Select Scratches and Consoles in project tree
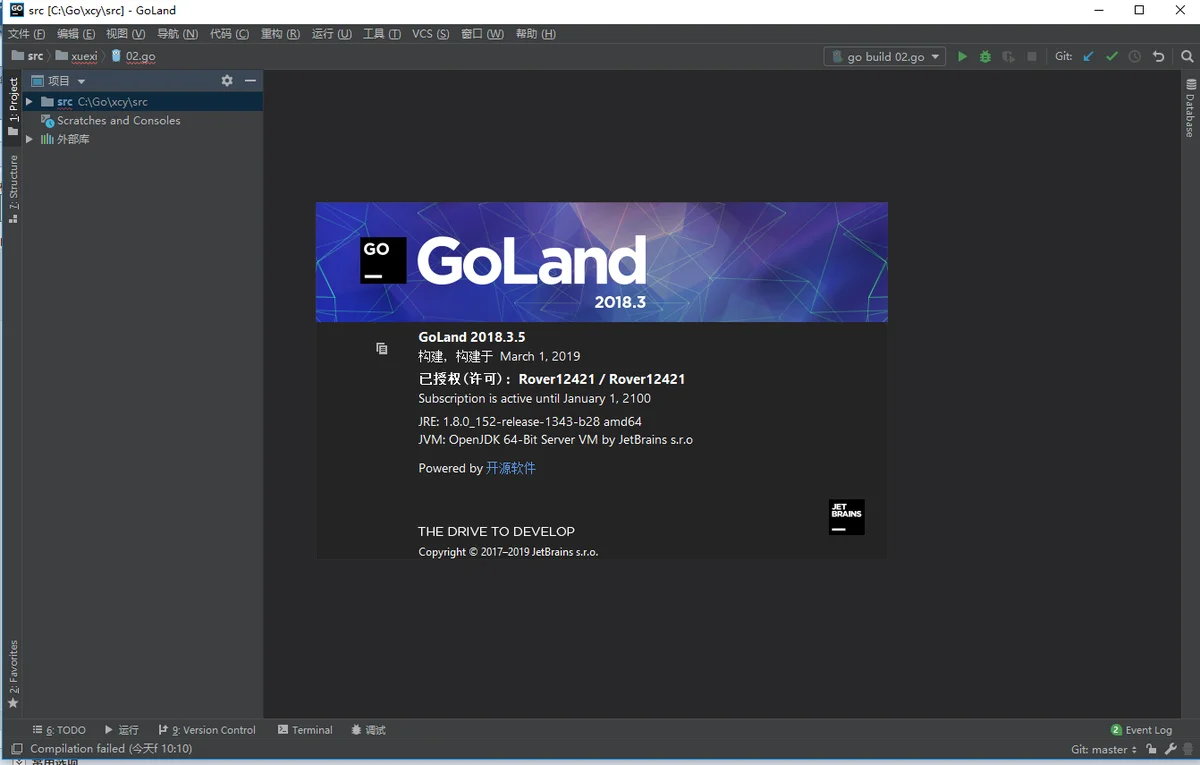Image resolution: width=1200 pixels, height=765 pixels. pyautogui.click(x=119, y=121)
